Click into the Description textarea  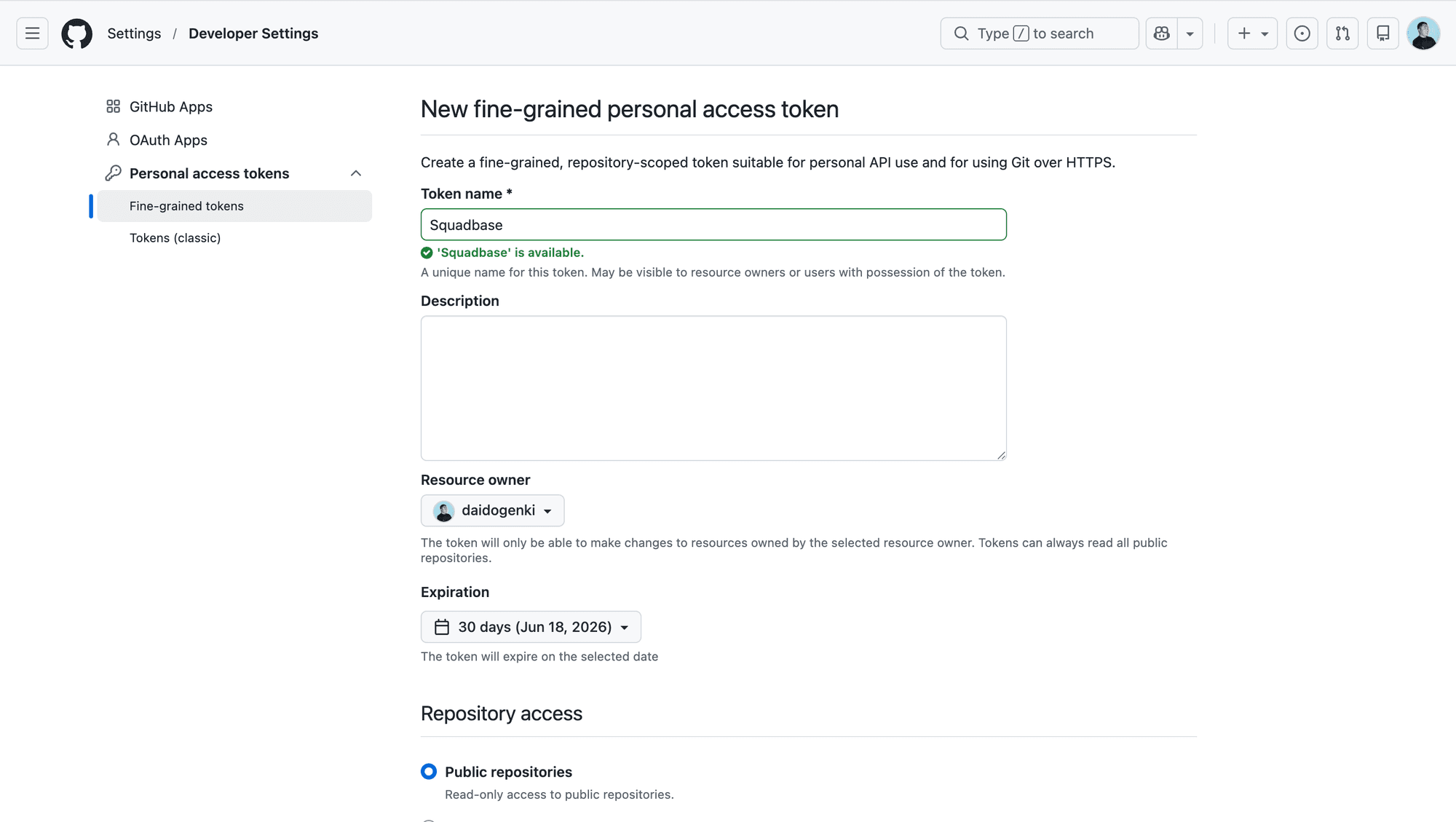pyautogui.click(x=713, y=388)
